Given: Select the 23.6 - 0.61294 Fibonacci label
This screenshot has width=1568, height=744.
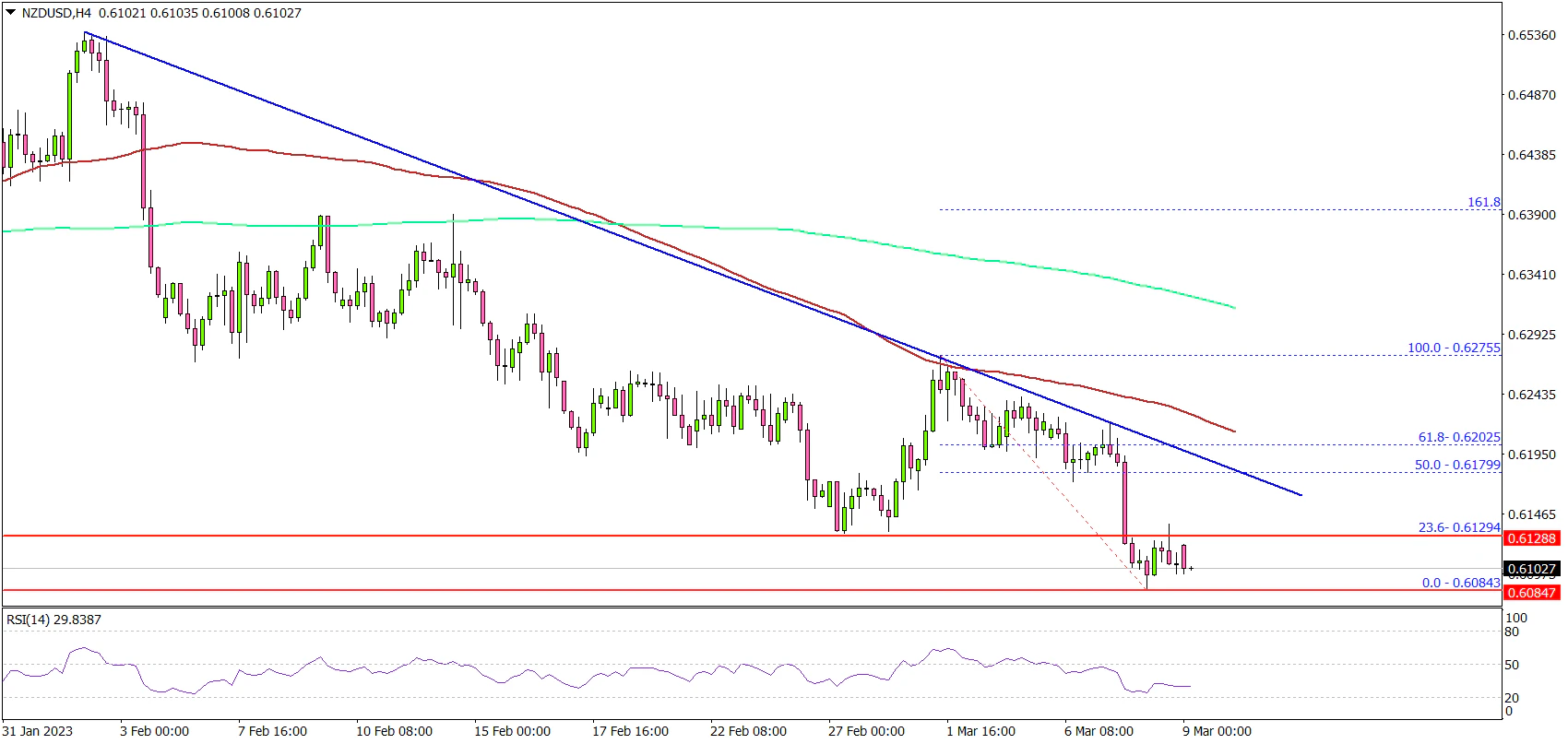Looking at the screenshot, I should pyautogui.click(x=1458, y=528).
